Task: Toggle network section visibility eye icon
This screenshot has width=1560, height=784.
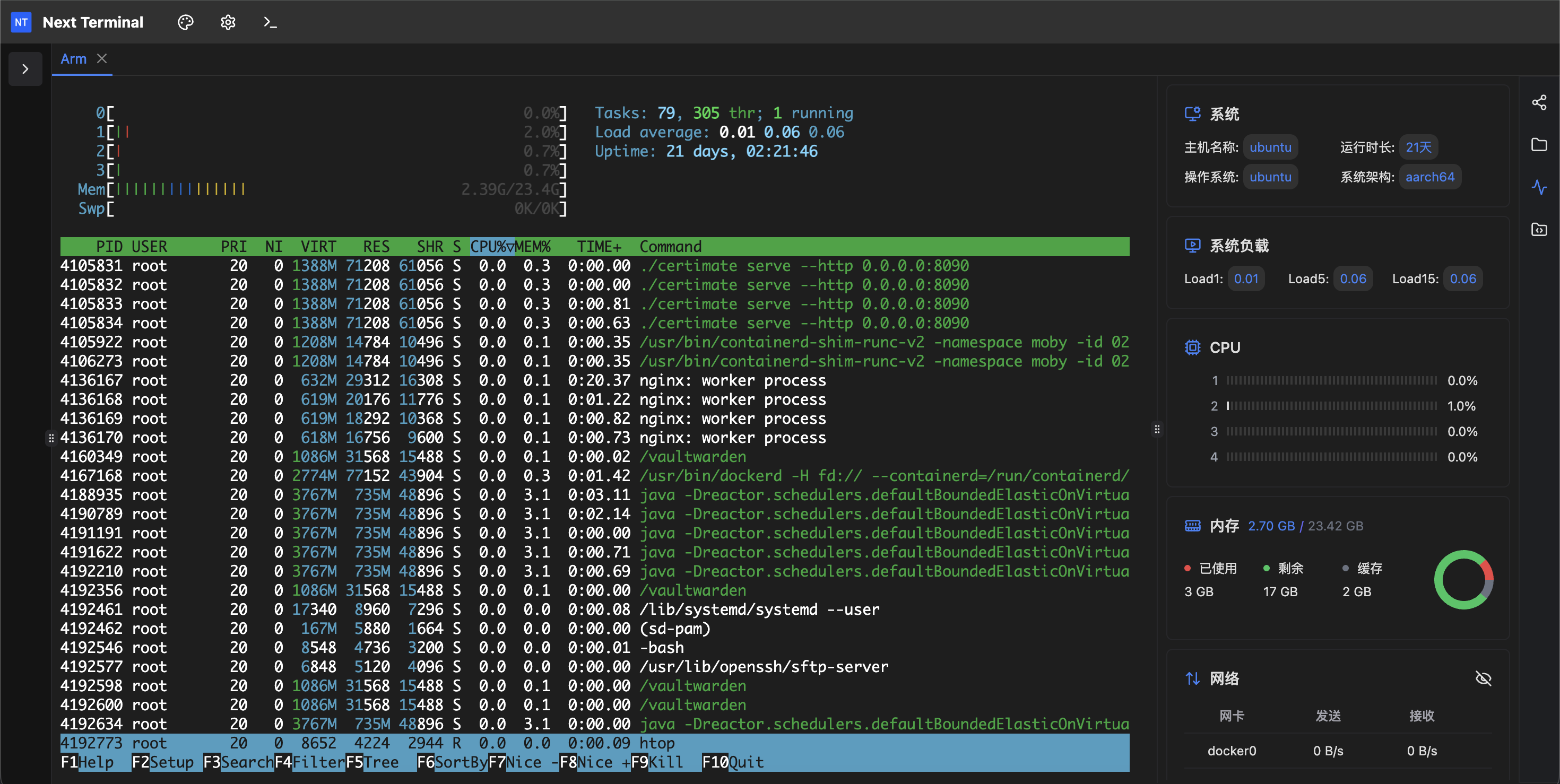Action: click(x=1483, y=678)
